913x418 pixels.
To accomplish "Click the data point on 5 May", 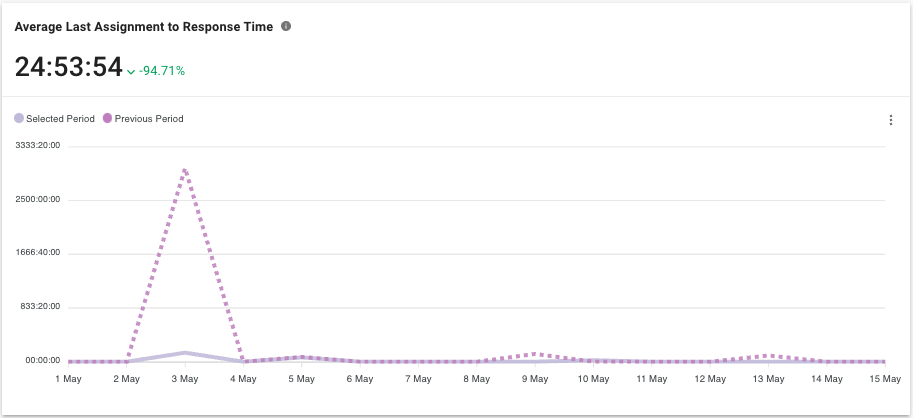I will tap(302, 357).
